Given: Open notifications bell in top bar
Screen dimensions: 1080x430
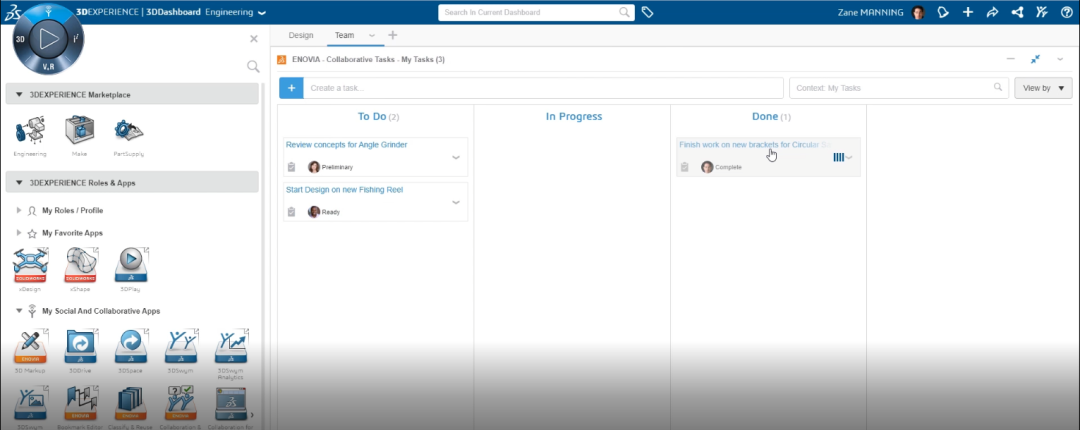Looking at the screenshot, I should pos(943,12).
